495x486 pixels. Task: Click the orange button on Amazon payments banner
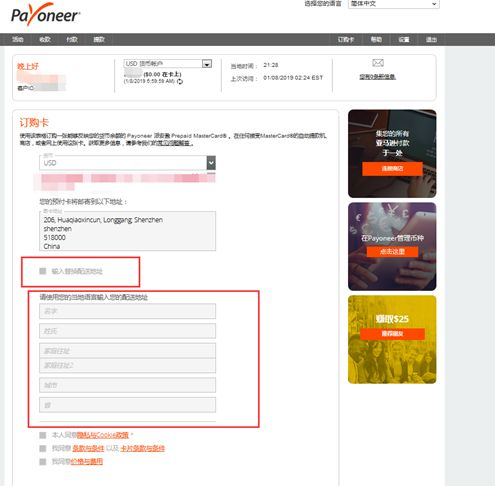(x=392, y=169)
